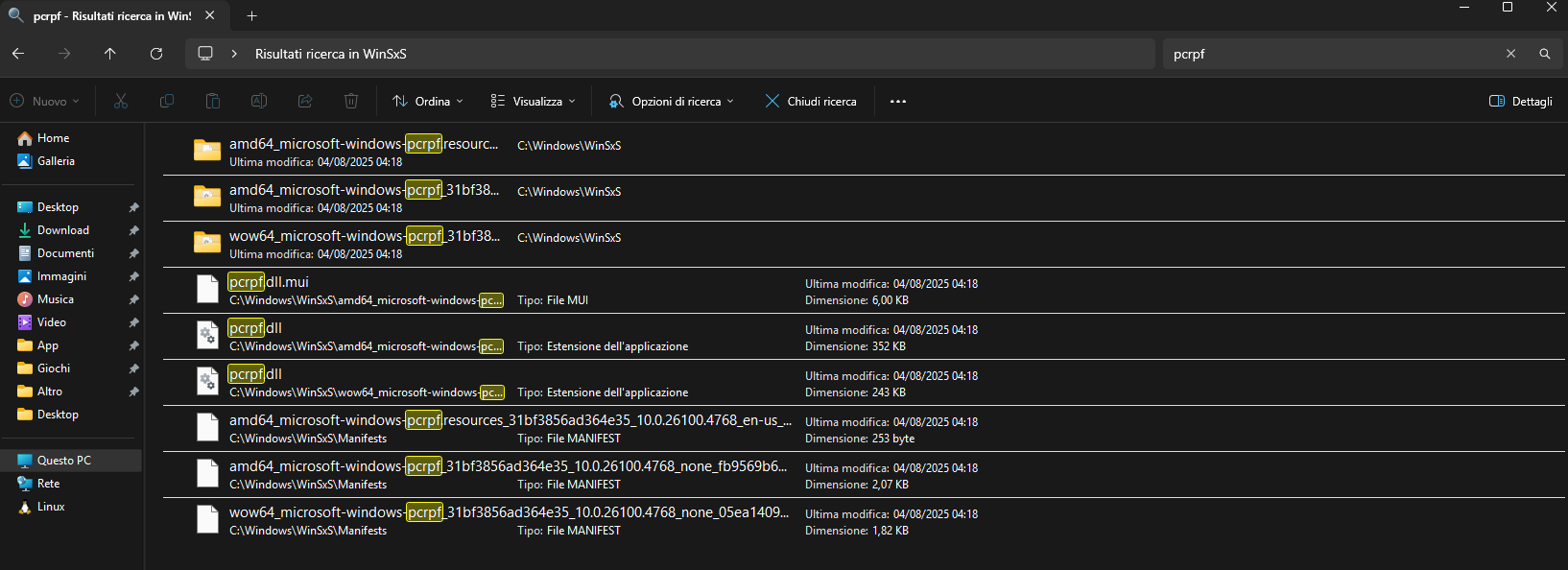Open Opzioni di ricerca dropdown
Image resolution: width=1568 pixels, height=570 pixels.
click(672, 101)
